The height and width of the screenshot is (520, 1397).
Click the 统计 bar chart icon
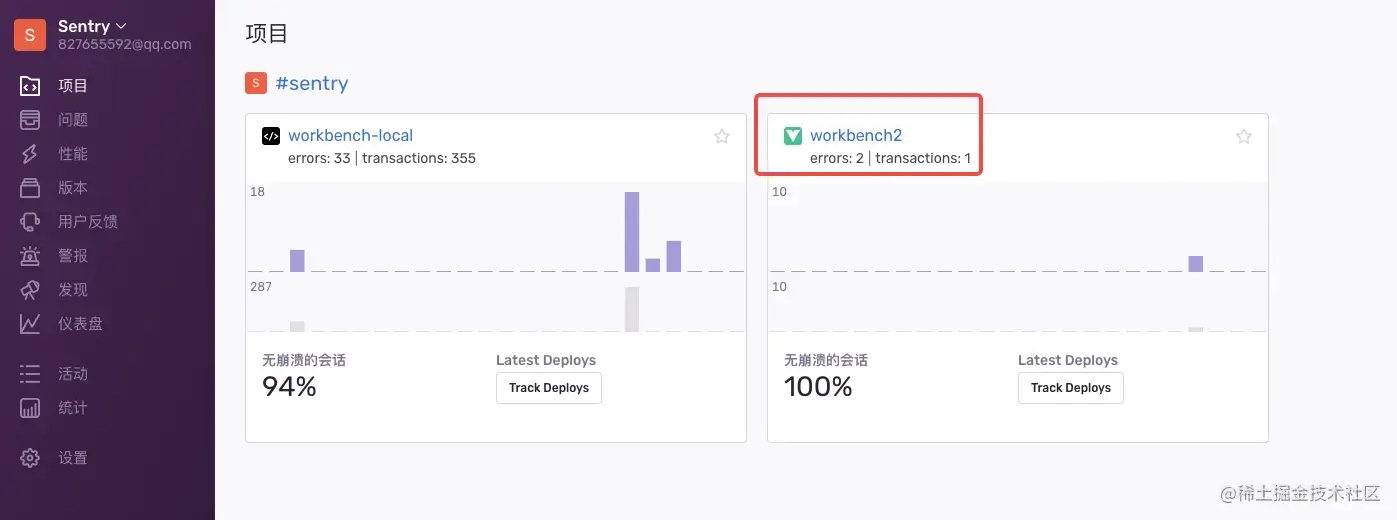tap(30, 408)
